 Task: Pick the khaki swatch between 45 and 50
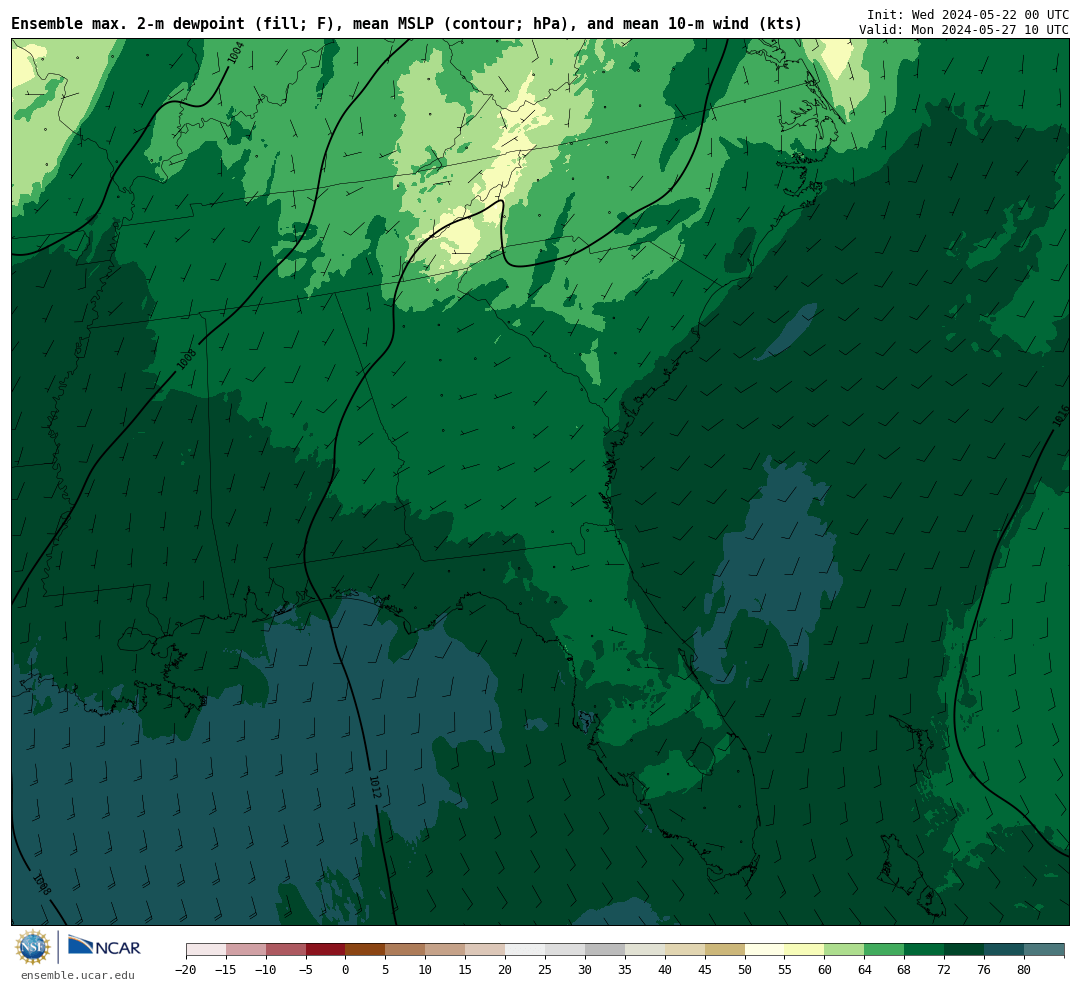pos(725,950)
